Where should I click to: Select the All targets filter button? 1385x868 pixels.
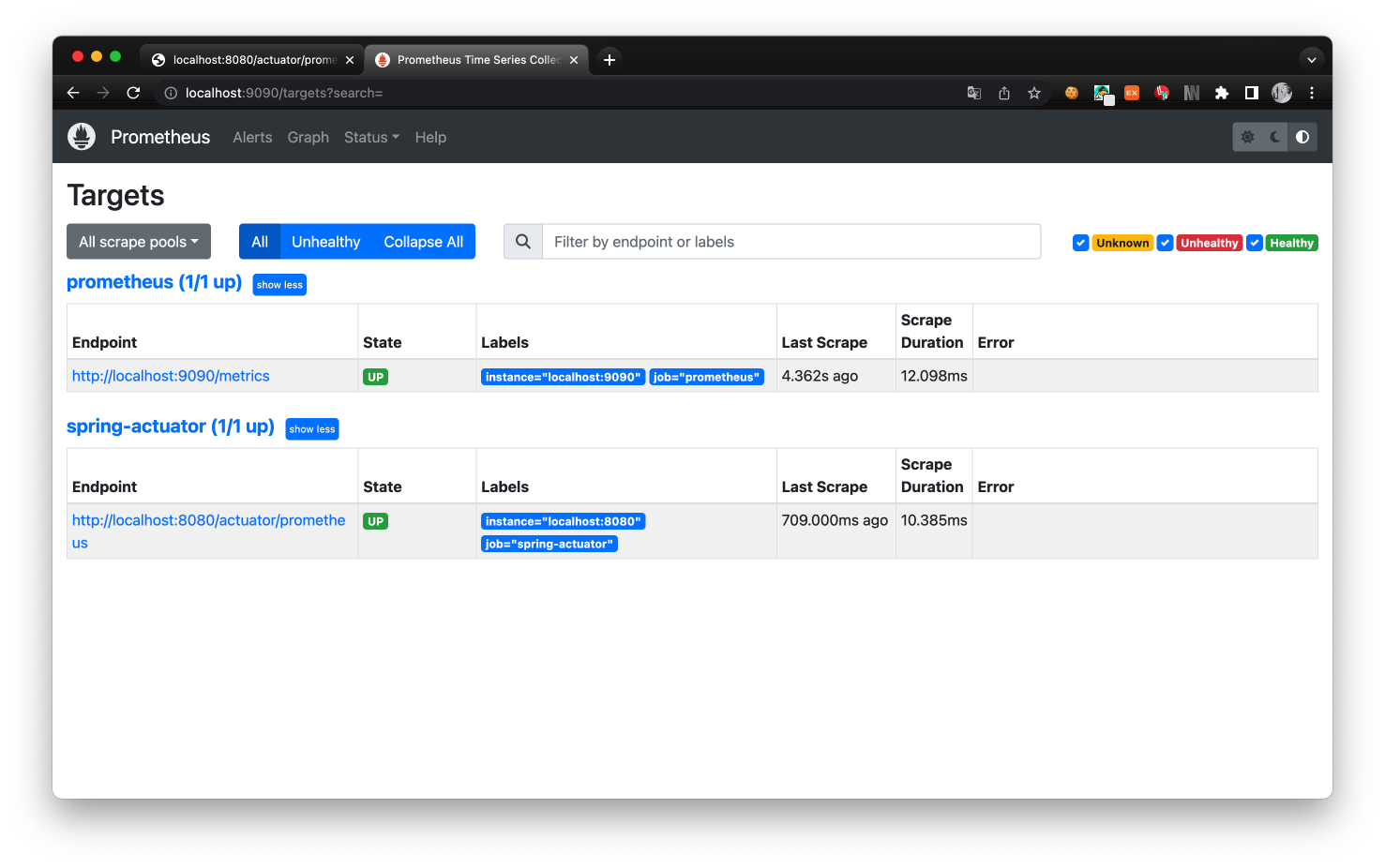pos(260,242)
